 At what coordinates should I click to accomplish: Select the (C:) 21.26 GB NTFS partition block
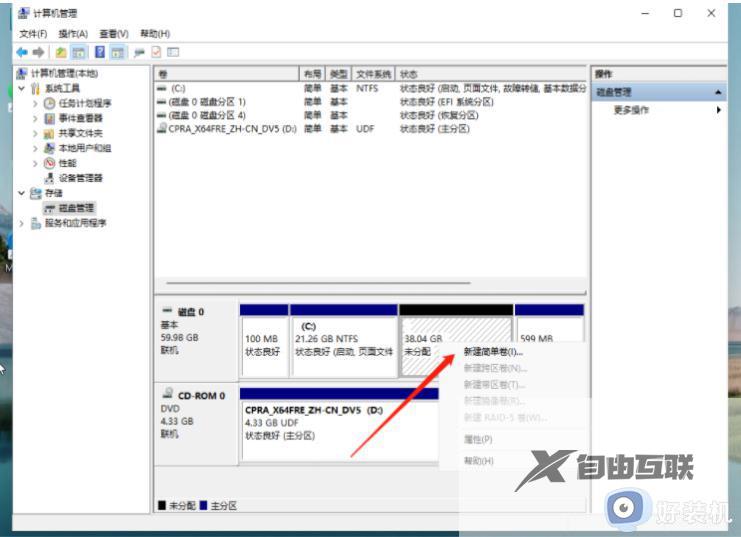point(344,341)
